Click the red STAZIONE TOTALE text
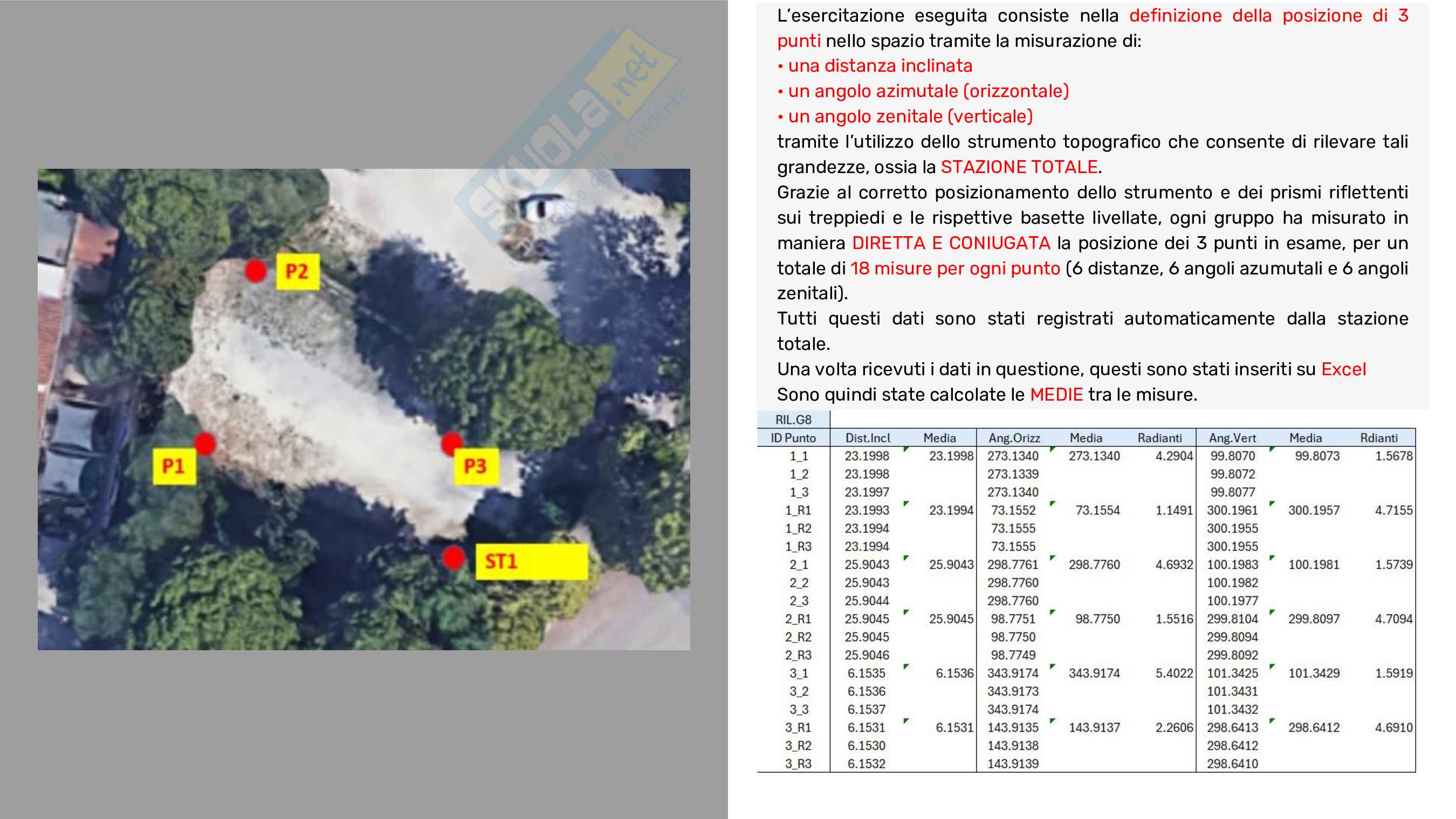1456x819 pixels. (x=1019, y=167)
